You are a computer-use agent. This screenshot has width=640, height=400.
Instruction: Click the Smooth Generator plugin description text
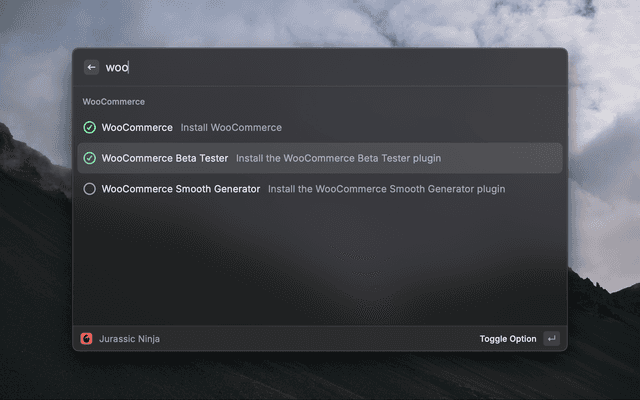tap(386, 189)
